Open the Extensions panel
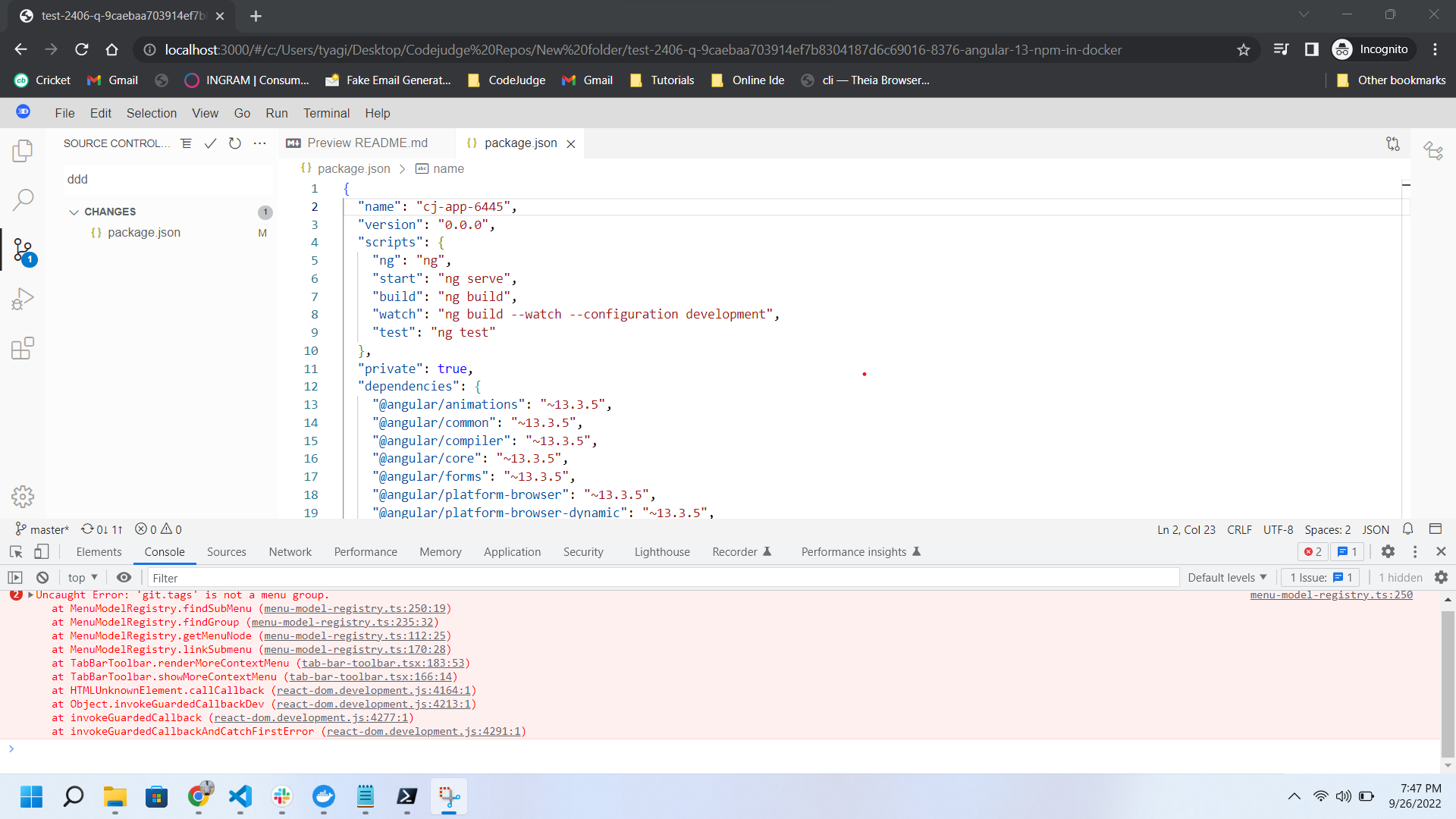 pos(23,348)
